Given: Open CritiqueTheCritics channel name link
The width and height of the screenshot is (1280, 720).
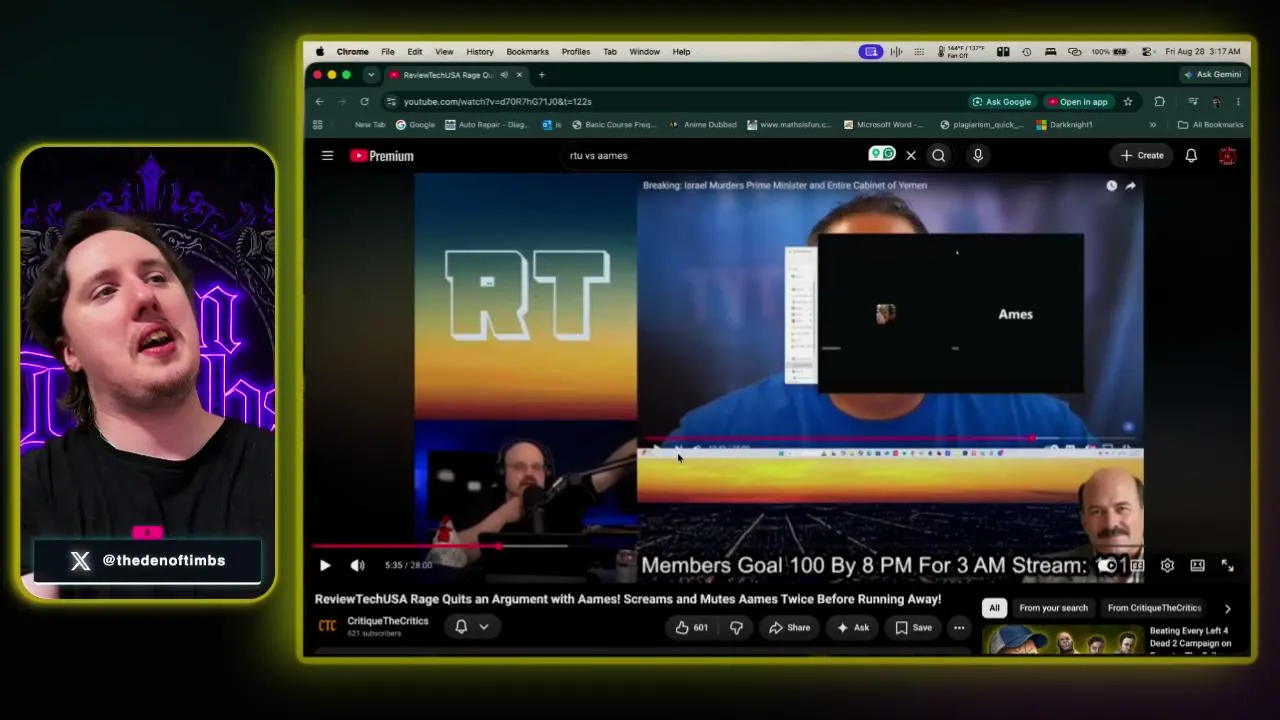Looking at the screenshot, I should coord(388,621).
